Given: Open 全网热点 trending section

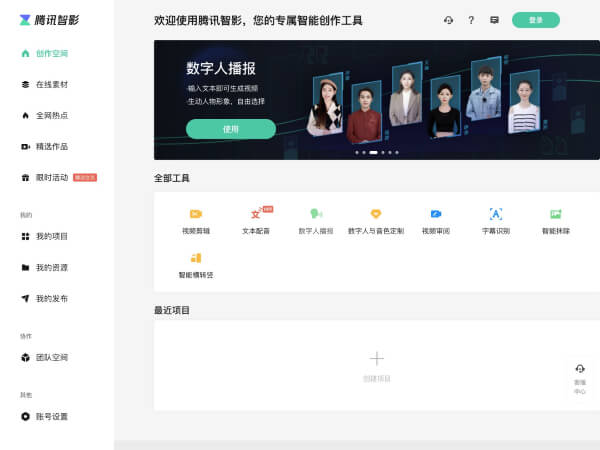Looking at the screenshot, I should (51, 115).
